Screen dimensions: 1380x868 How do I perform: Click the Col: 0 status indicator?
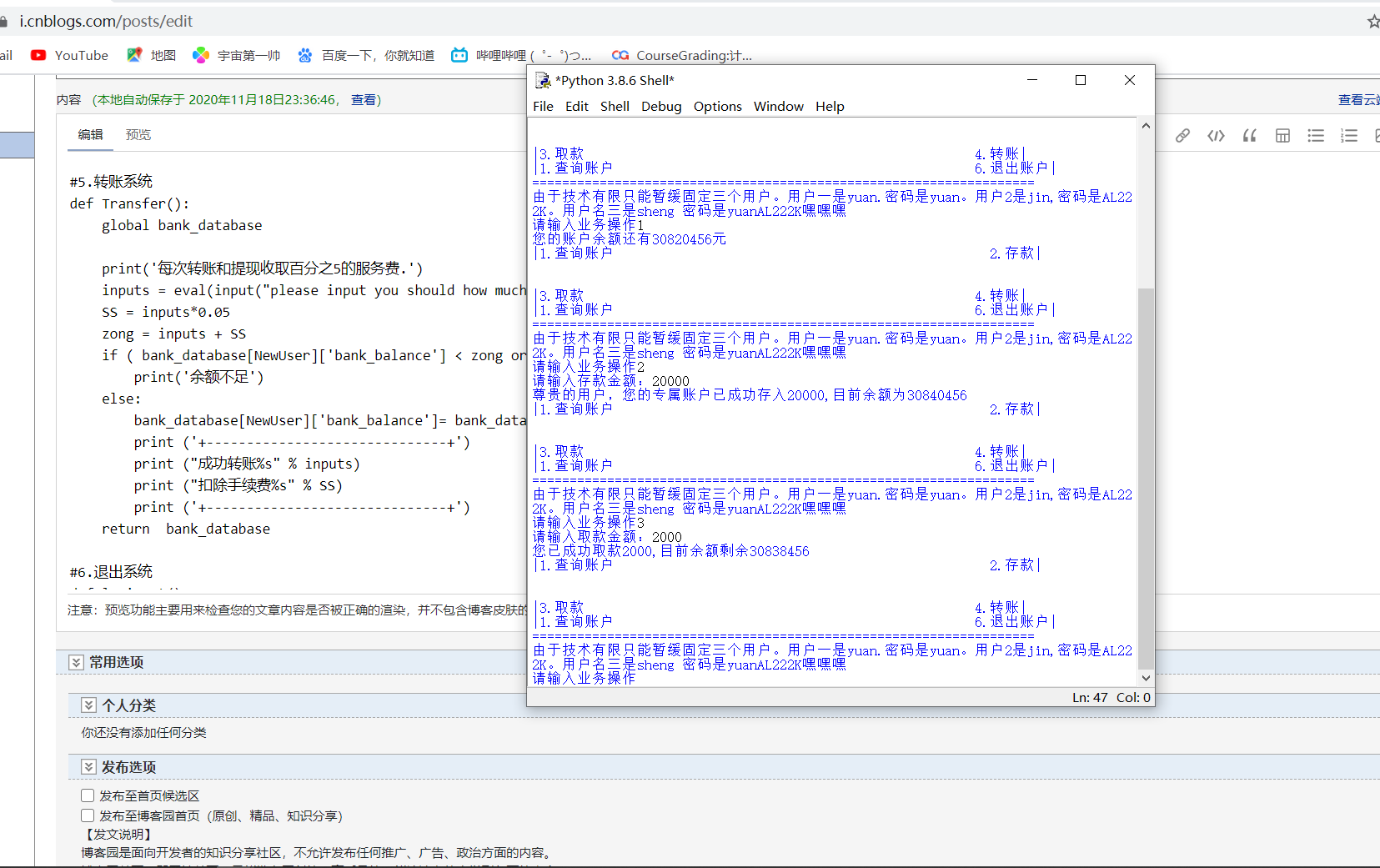pos(1133,697)
